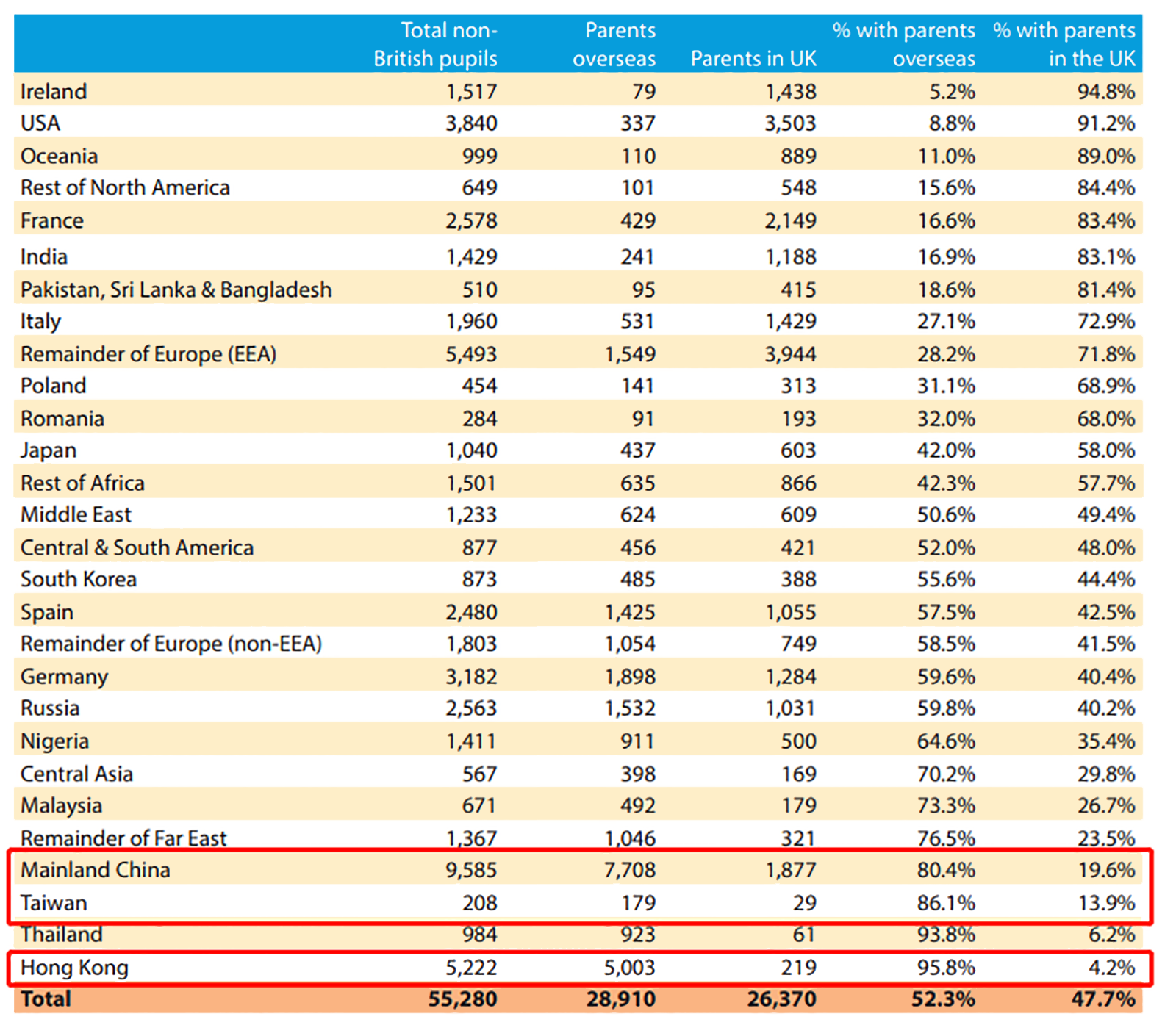
Task: Select the 'Oceania' row label
Action: tap(59, 156)
